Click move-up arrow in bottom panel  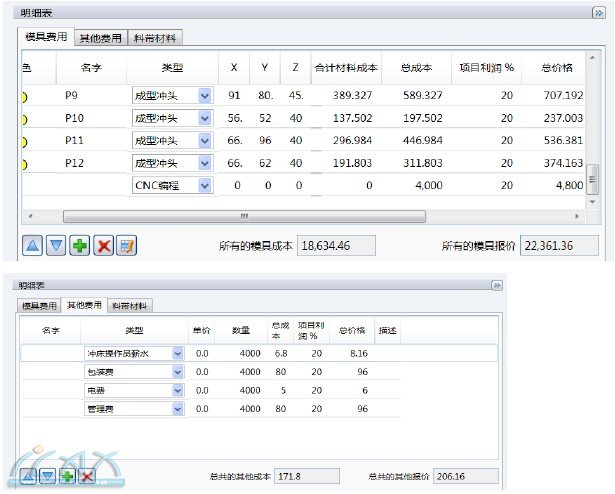click(x=28, y=477)
